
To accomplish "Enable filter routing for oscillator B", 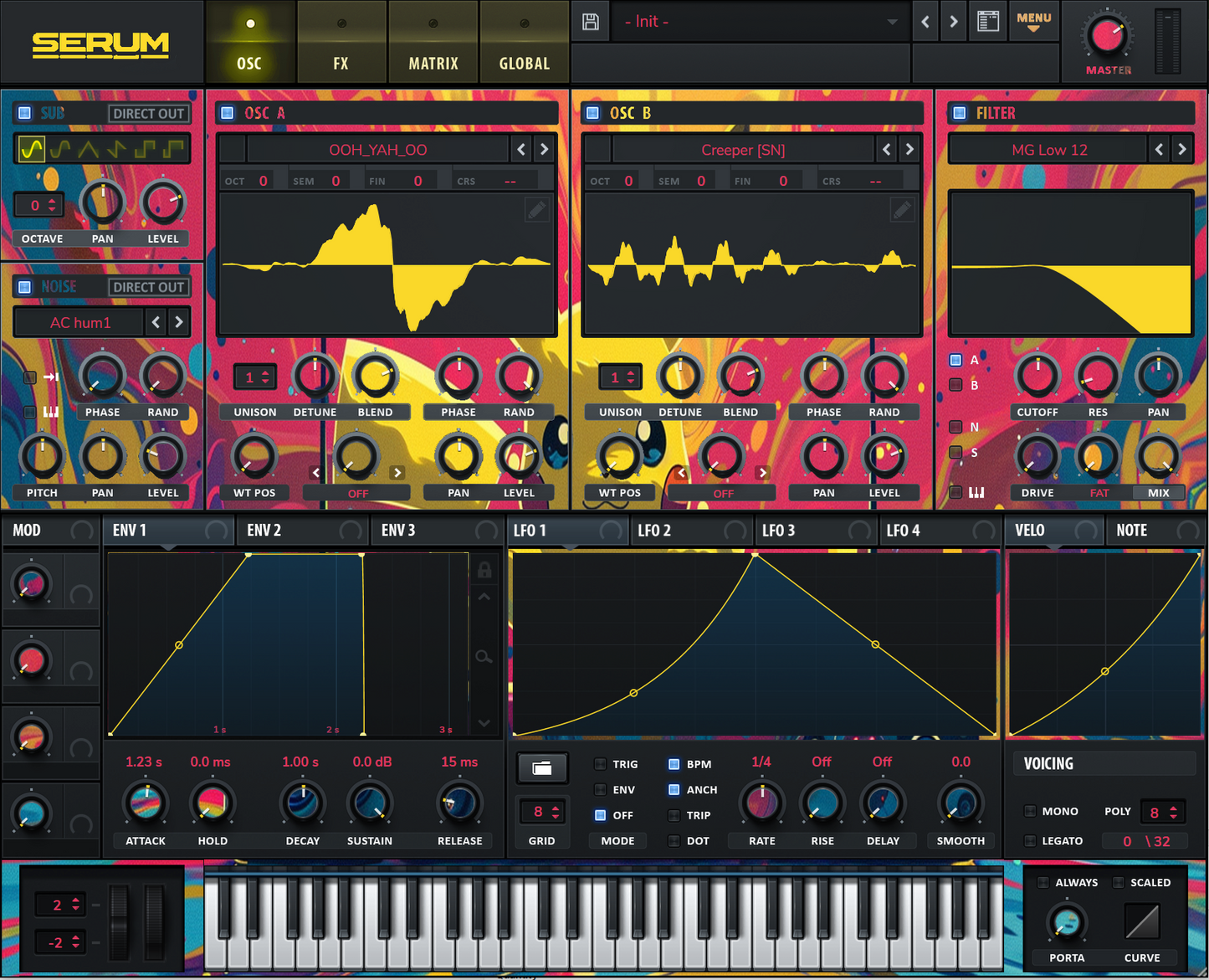I will coord(955,385).
